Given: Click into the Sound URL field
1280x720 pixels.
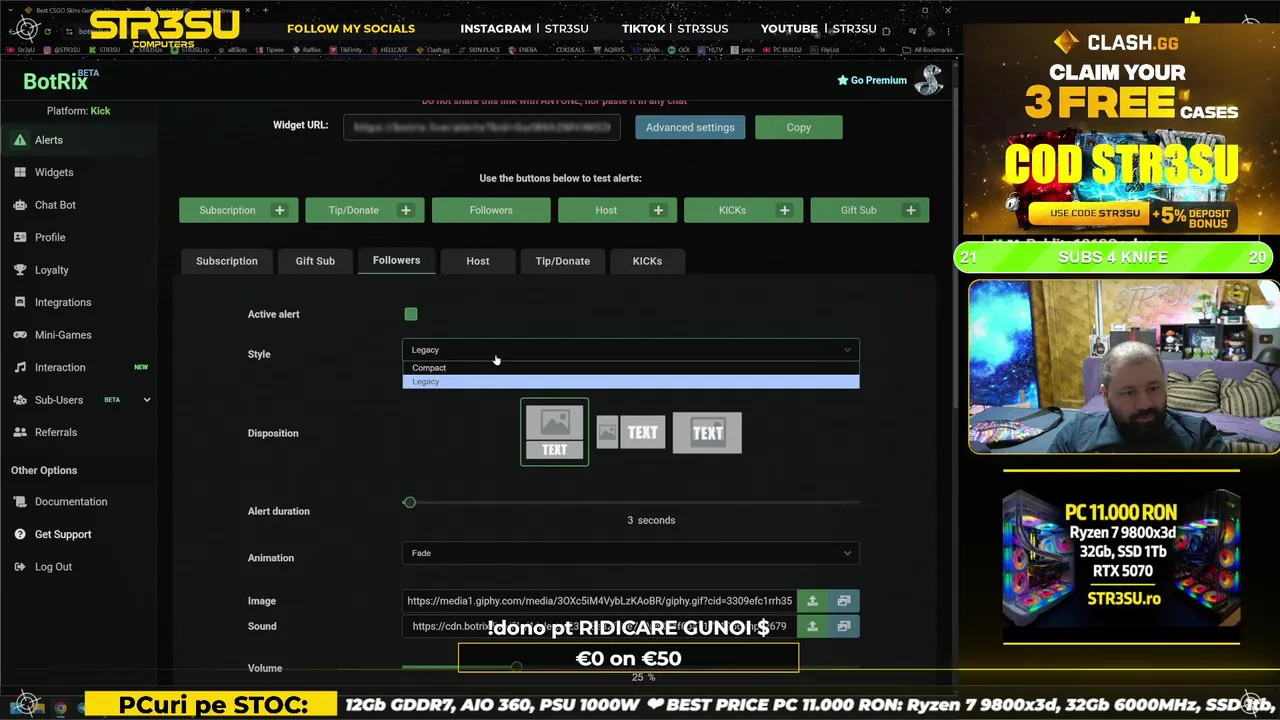Looking at the screenshot, I should point(599,626).
